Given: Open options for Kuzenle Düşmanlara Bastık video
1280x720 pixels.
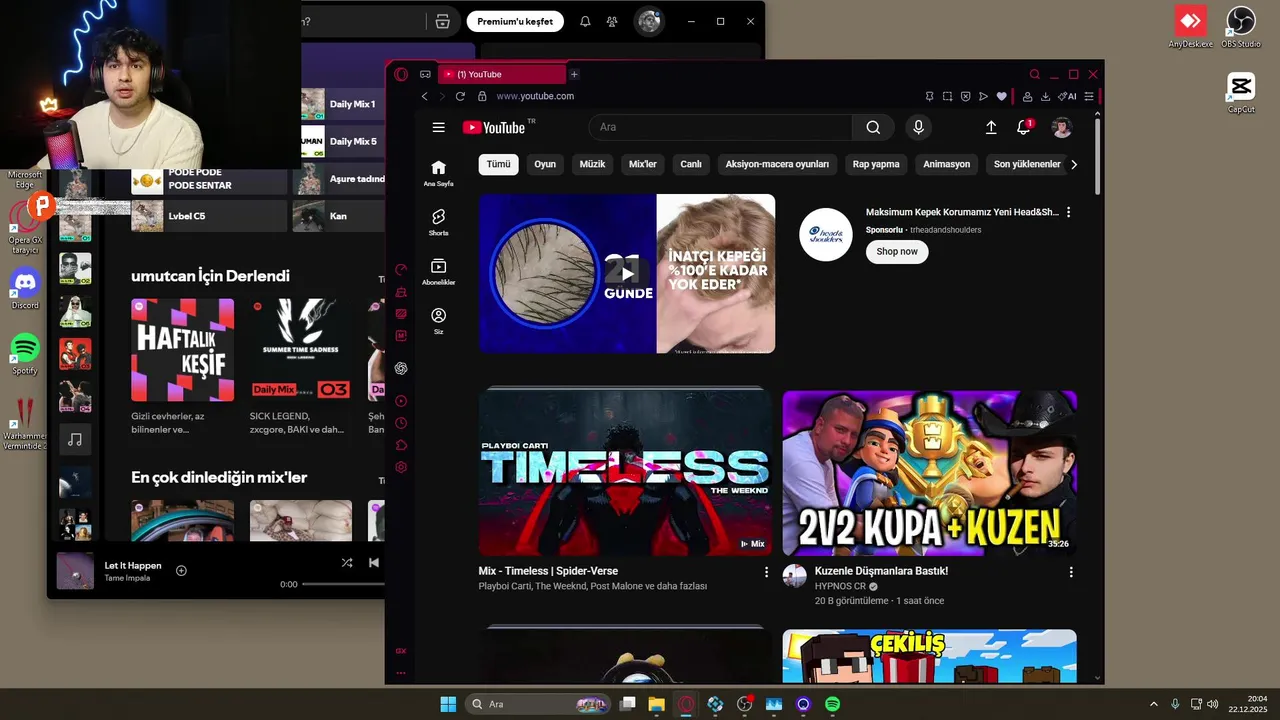Looking at the screenshot, I should tap(1071, 572).
